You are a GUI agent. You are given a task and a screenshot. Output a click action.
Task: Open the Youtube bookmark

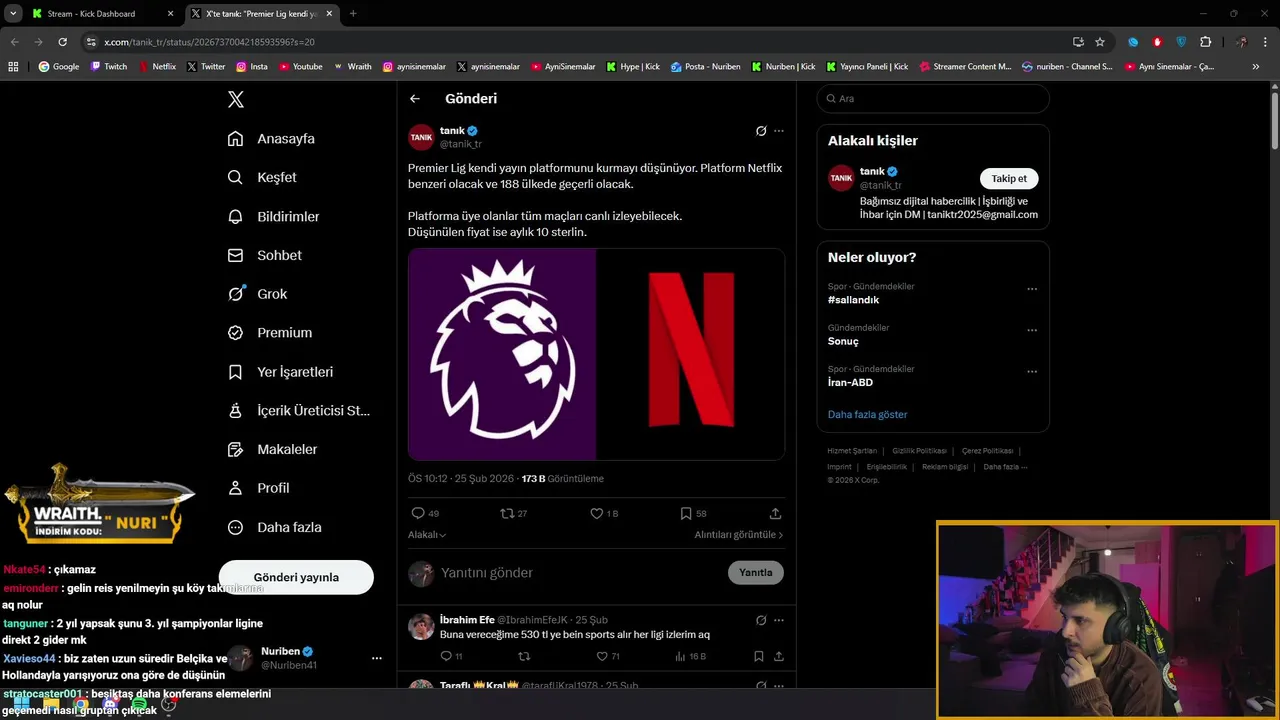click(x=300, y=66)
